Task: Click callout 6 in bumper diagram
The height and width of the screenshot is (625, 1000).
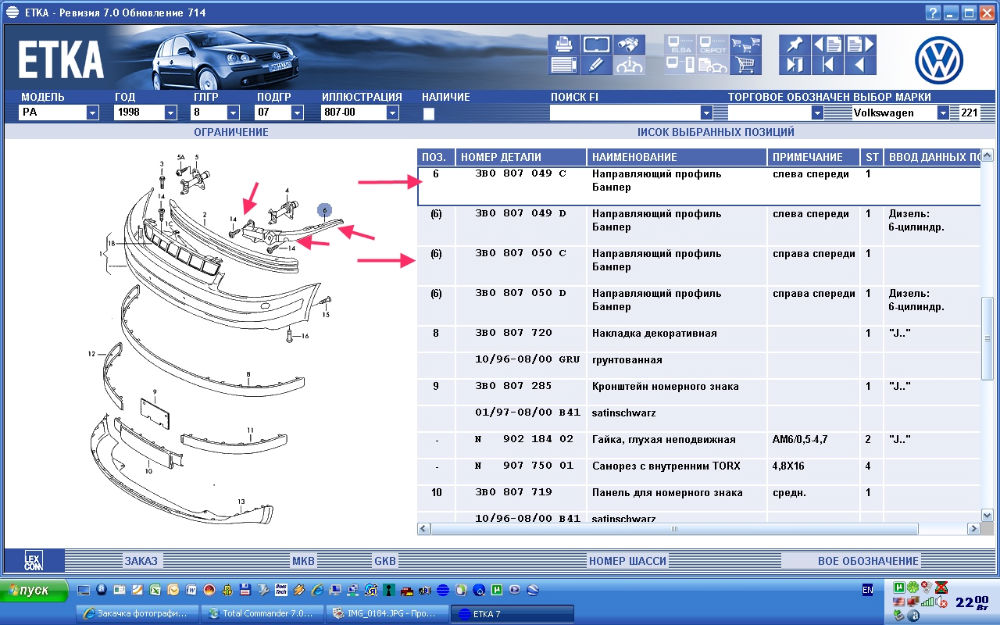Action: 325,210
